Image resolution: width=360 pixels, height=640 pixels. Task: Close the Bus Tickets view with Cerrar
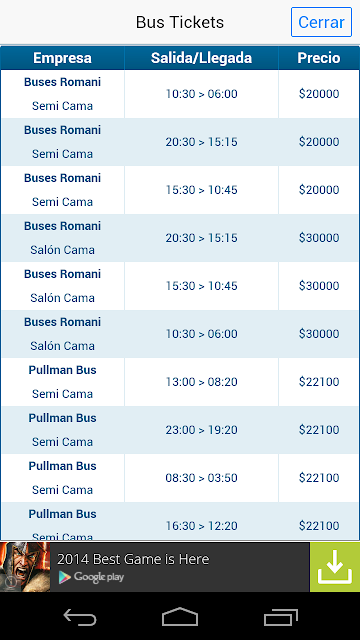pos(321,22)
